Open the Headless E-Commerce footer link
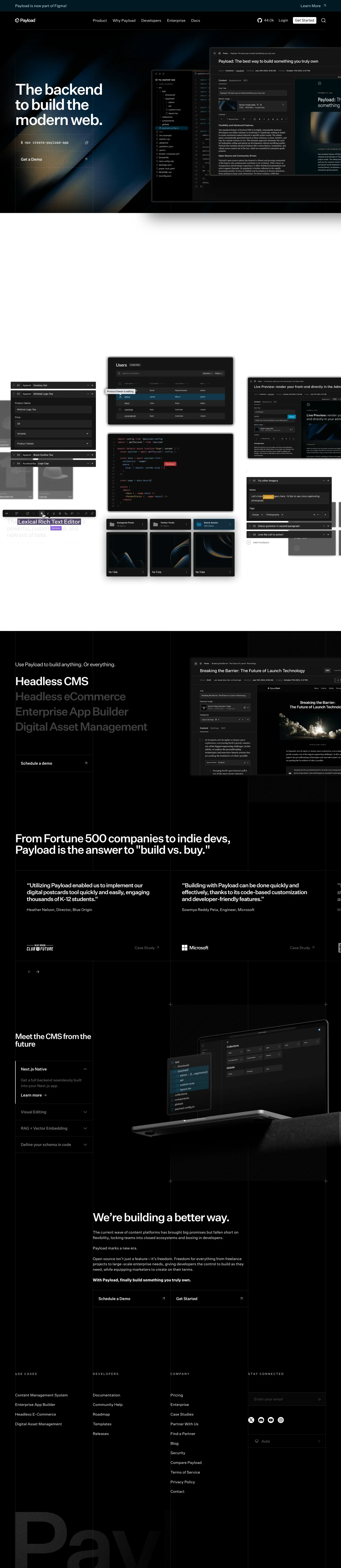 click(x=35, y=1415)
